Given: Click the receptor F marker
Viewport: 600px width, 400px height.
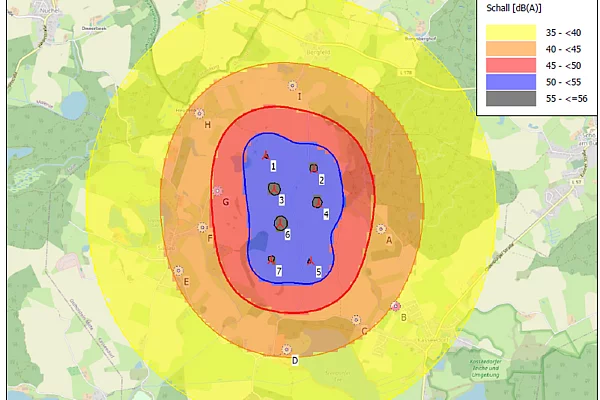Looking at the screenshot, I should click(203, 228).
